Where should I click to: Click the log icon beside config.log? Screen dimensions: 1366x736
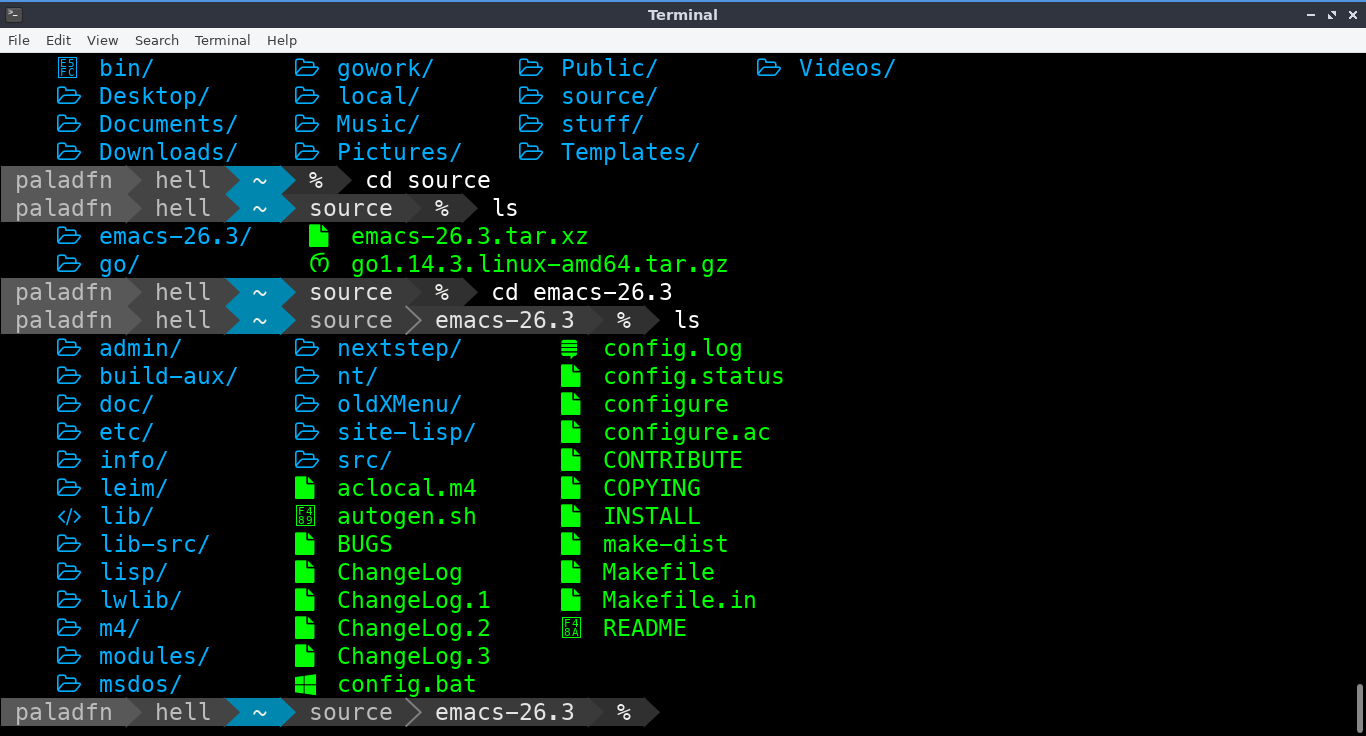(x=570, y=348)
